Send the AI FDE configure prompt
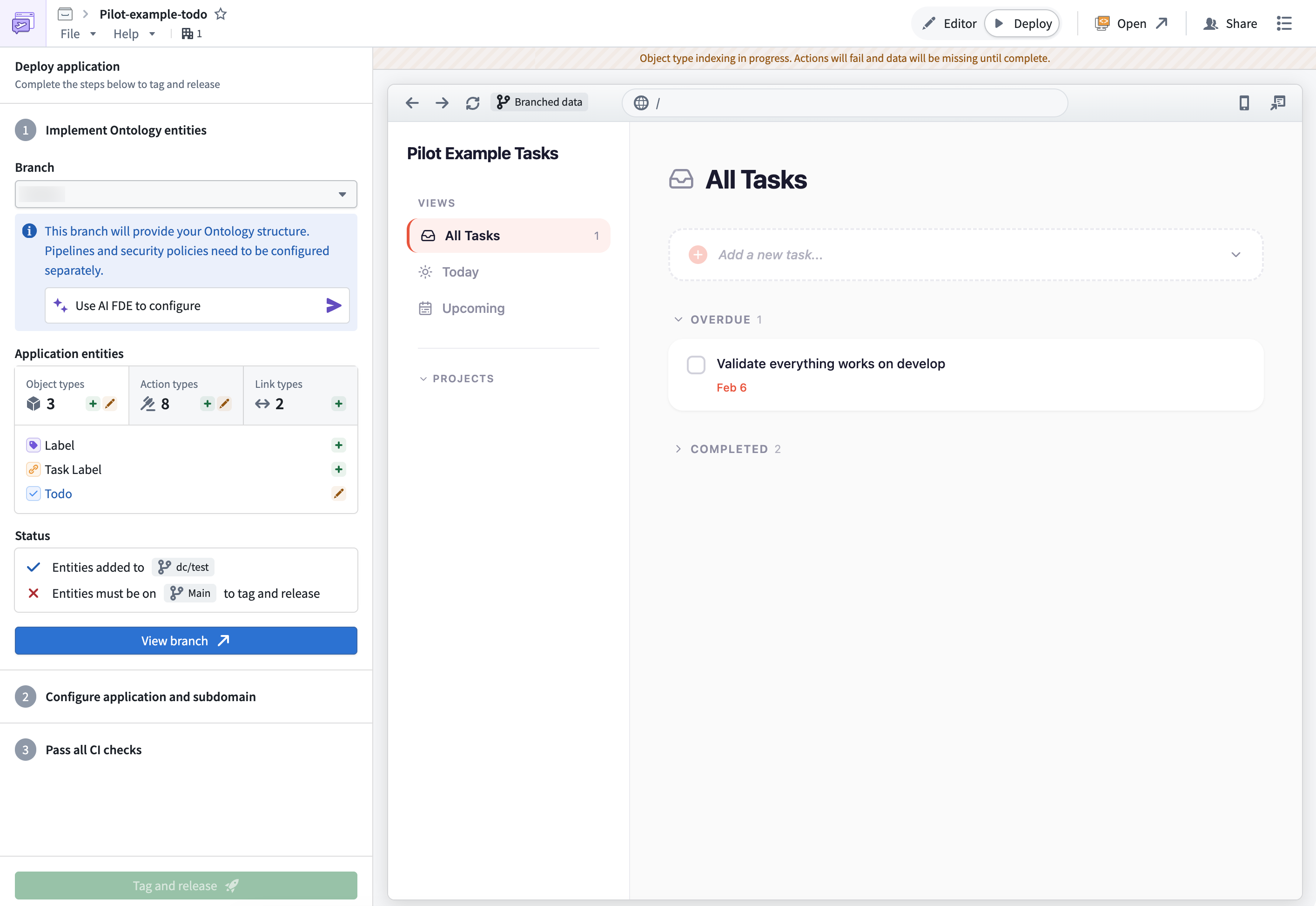 click(334, 305)
